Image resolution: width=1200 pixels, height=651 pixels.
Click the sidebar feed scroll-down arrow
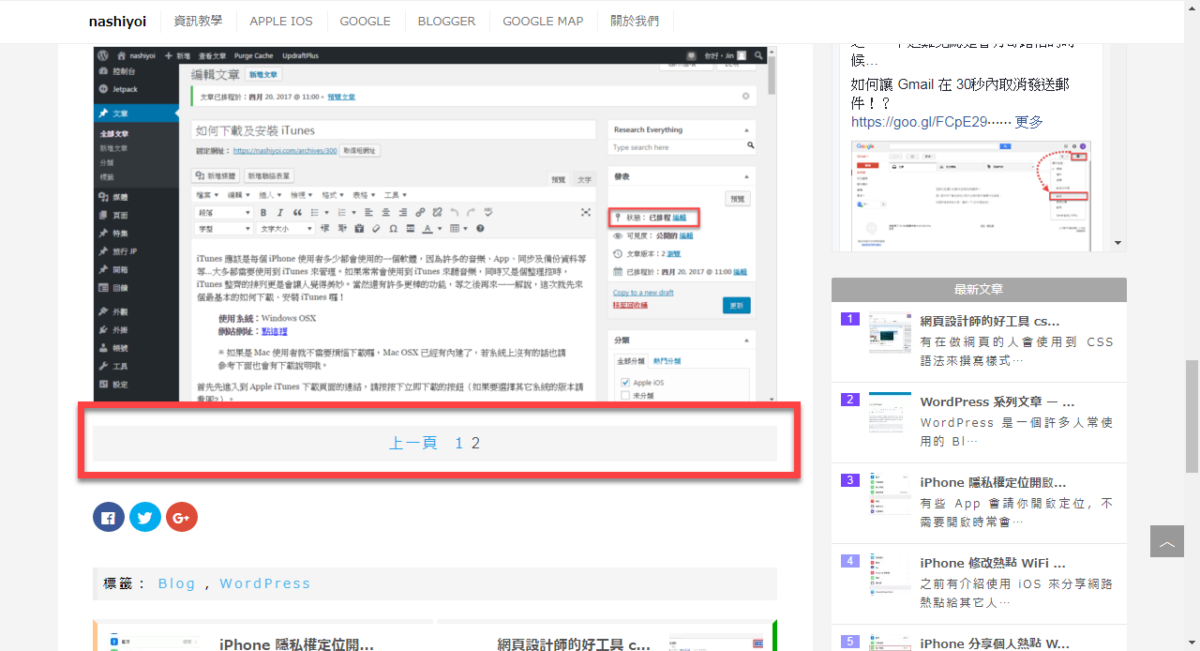pos(1119,243)
